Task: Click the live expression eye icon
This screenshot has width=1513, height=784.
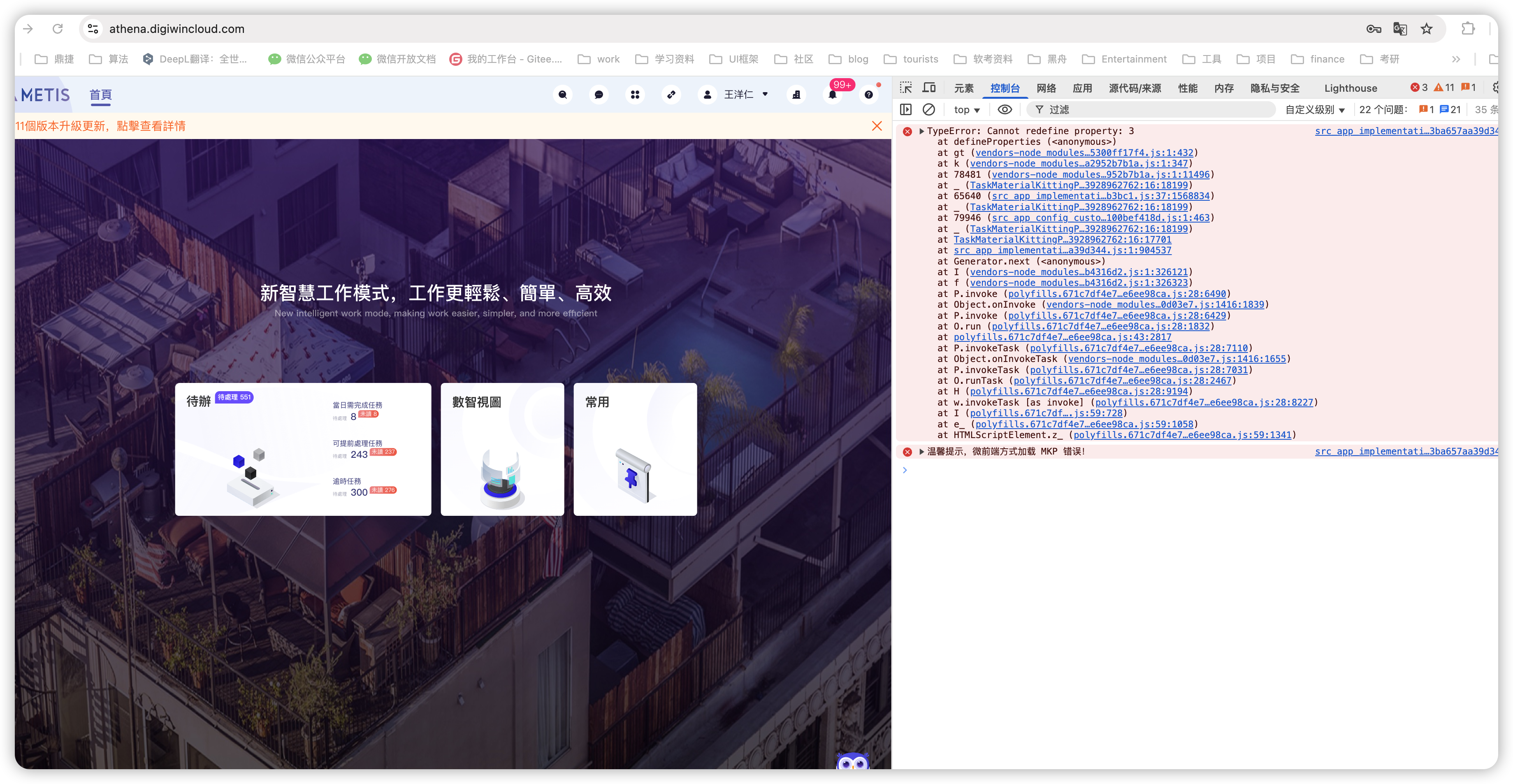Action: tap(1005, 109)
